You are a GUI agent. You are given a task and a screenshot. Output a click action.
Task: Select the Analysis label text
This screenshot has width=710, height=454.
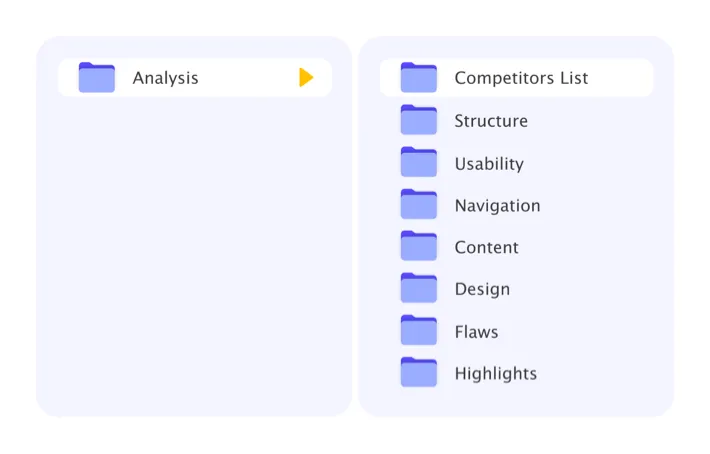[x=166, y=78]
